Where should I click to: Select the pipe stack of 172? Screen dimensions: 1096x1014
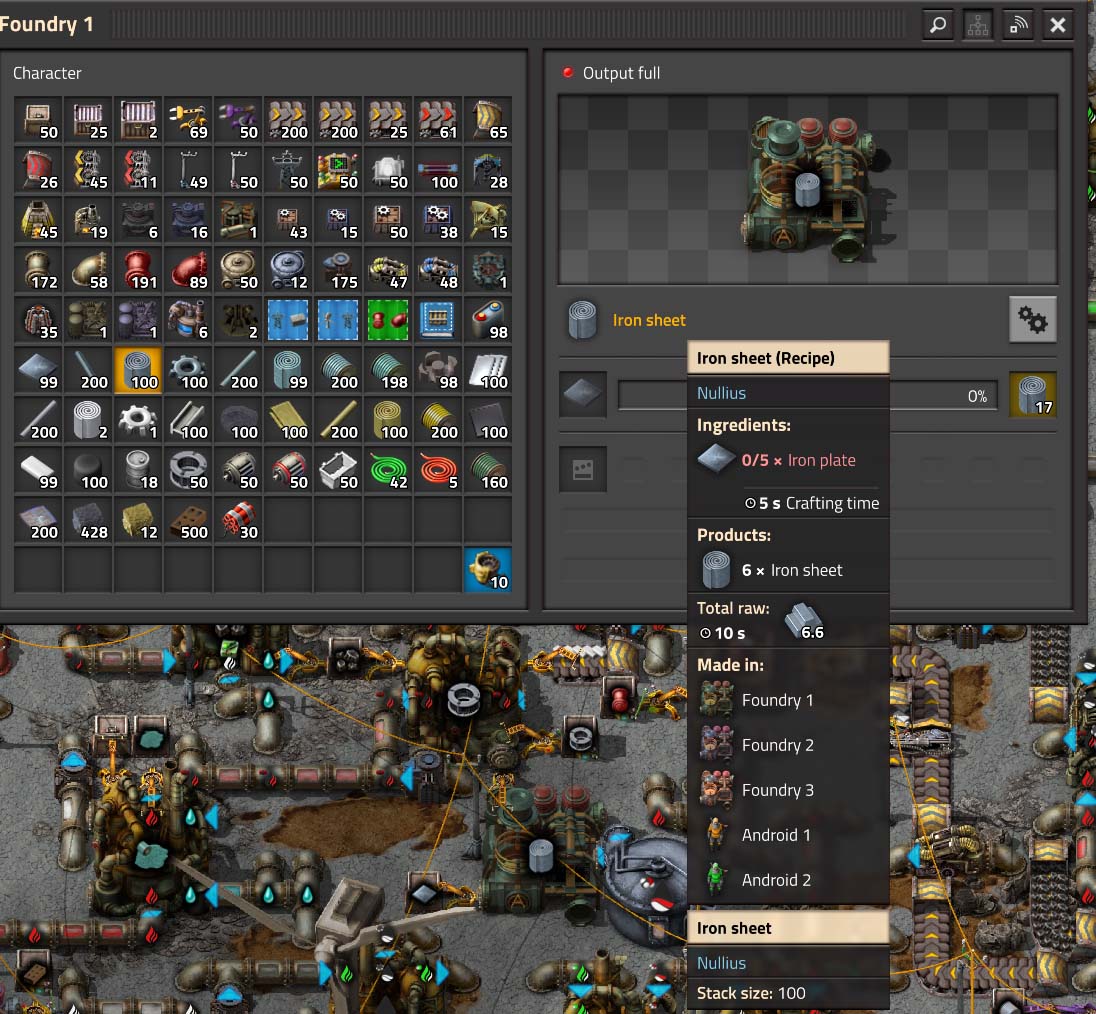[x=38, y=270]
